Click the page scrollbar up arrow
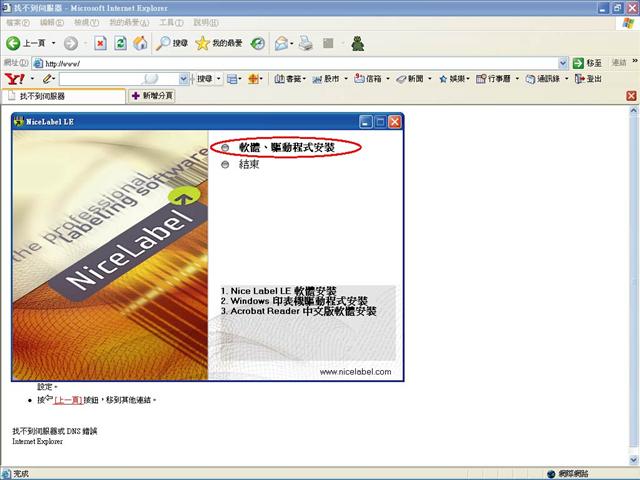The width and height of the screenshot is (640, 480). point(634,110)
